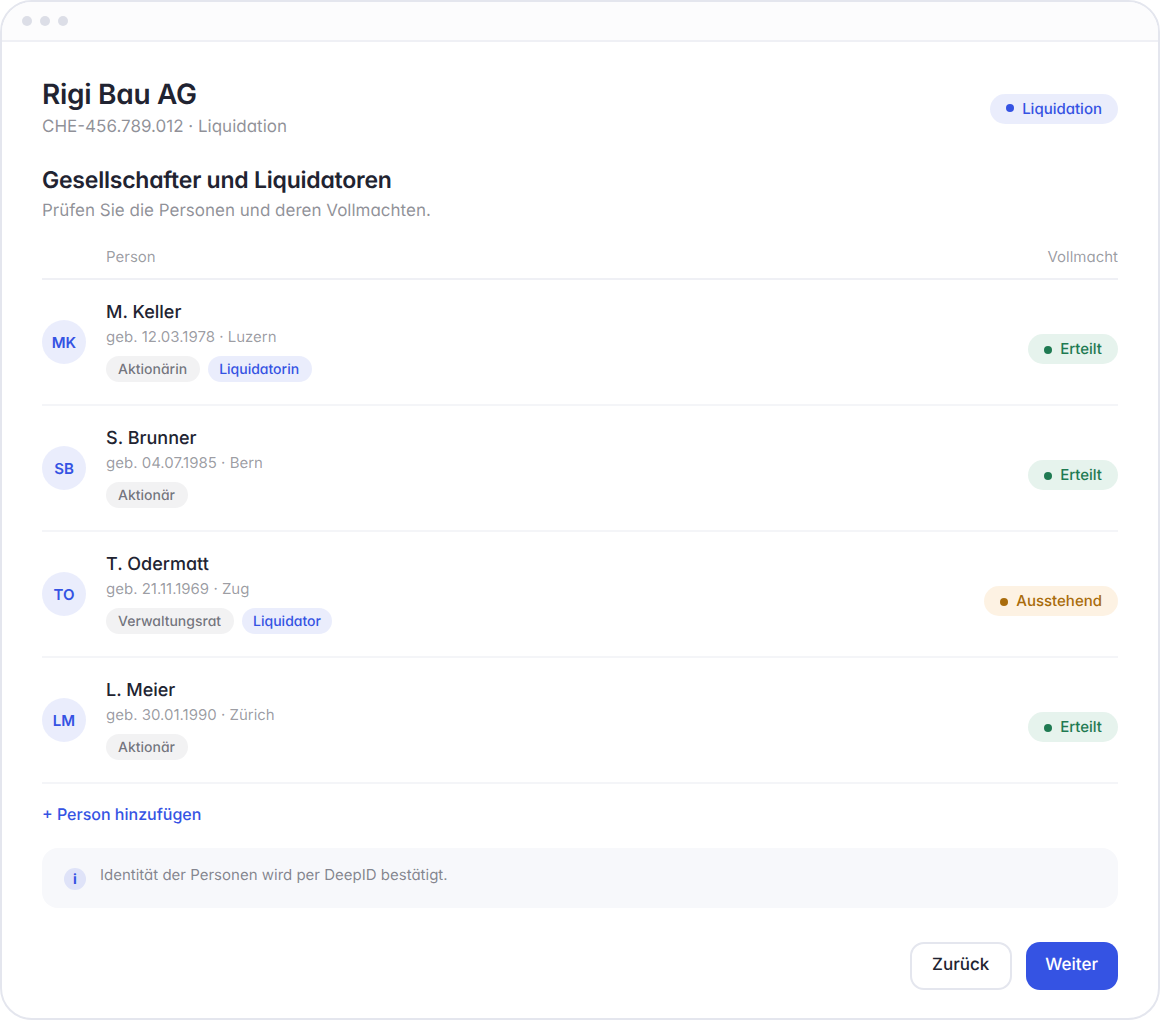This screenshot has height=1020, width=1160.
Task: Click birth details 'geb. 30.01.1990 · Zürich'
Action: tap(190, 715)
